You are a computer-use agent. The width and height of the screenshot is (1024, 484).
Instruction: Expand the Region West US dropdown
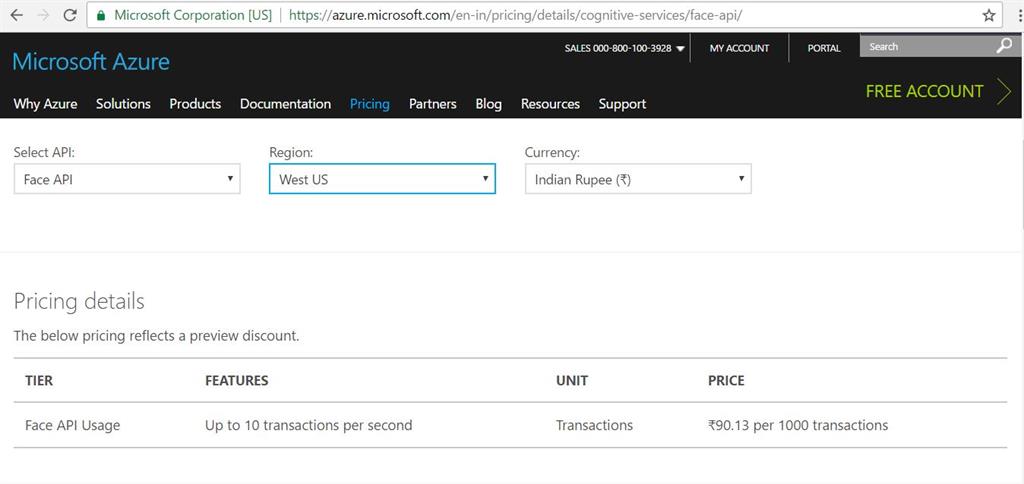pos(382,179)
